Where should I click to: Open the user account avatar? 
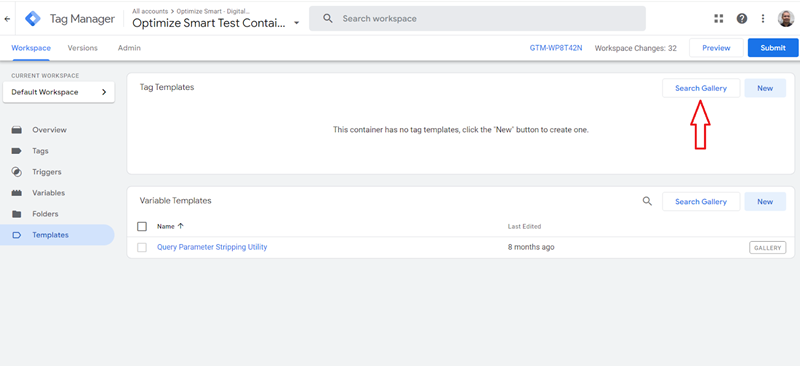click(786, 18)
